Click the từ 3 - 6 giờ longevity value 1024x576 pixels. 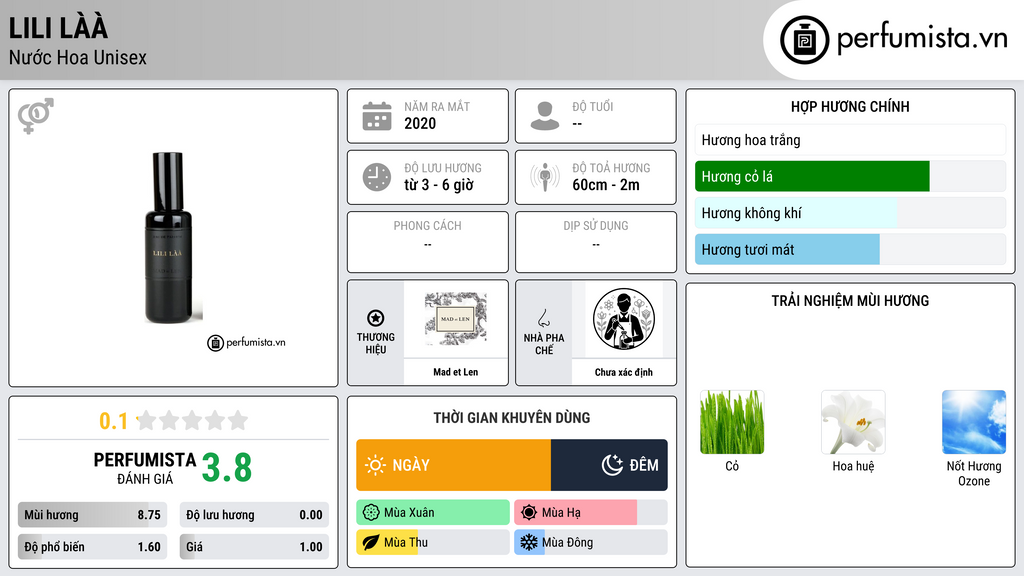439,185
